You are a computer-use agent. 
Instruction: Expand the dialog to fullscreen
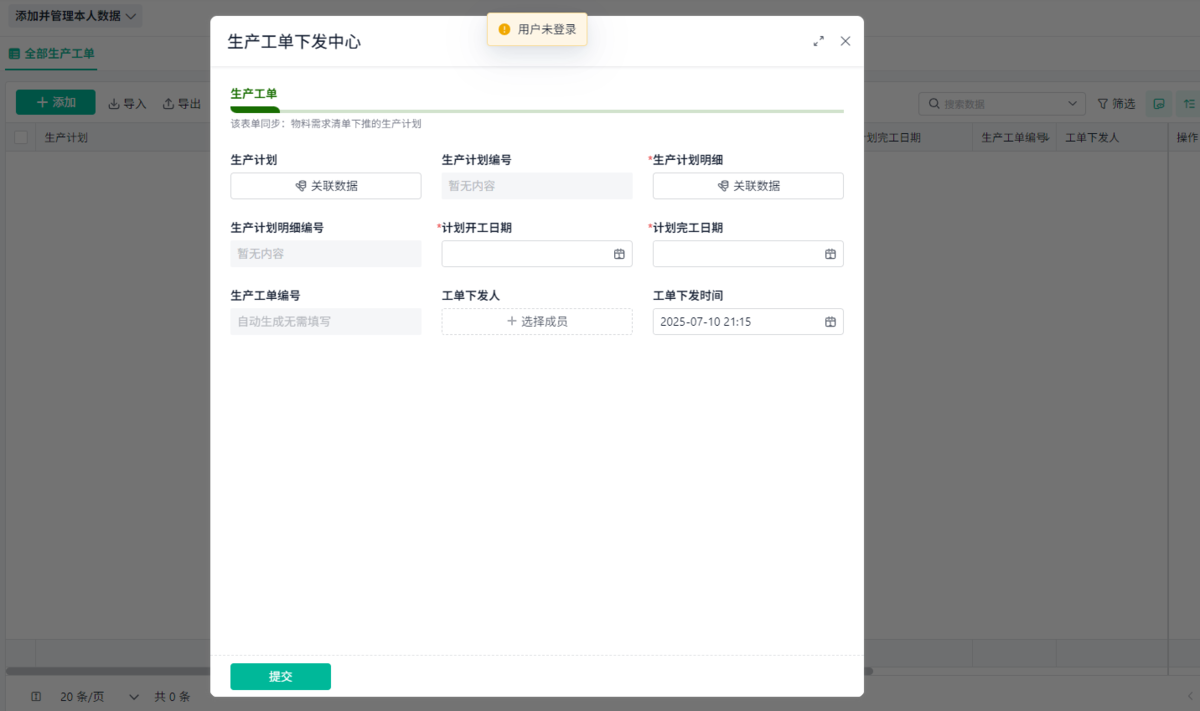(819, 41)
